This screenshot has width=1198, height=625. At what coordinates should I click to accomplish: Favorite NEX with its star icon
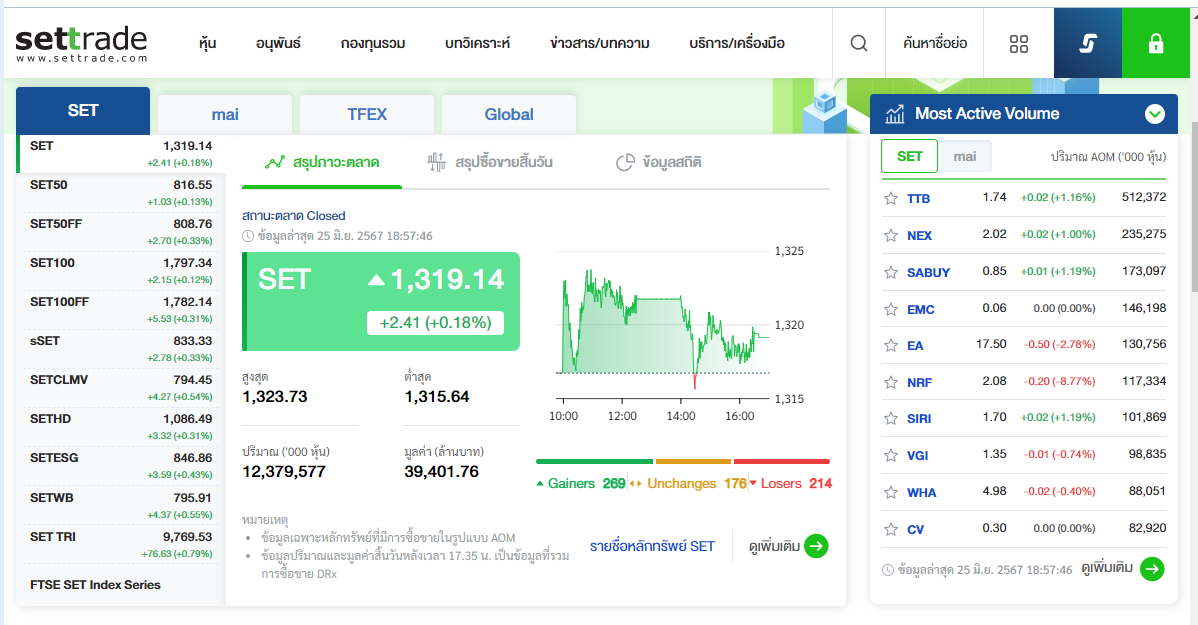(891, 235)
